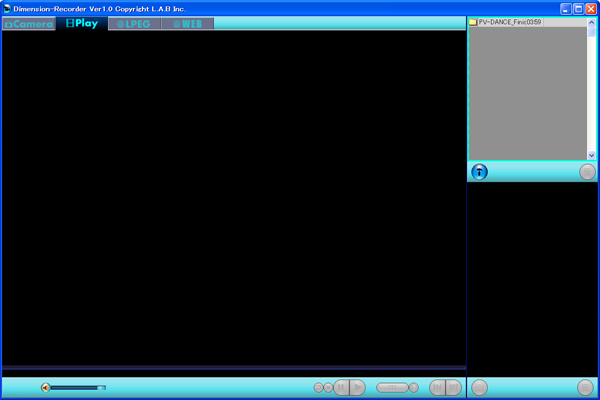Viewport: 600px width, 400px height.
Task: Click the paired frame-step buttons near divider
Action: click(x=446, y=388)
